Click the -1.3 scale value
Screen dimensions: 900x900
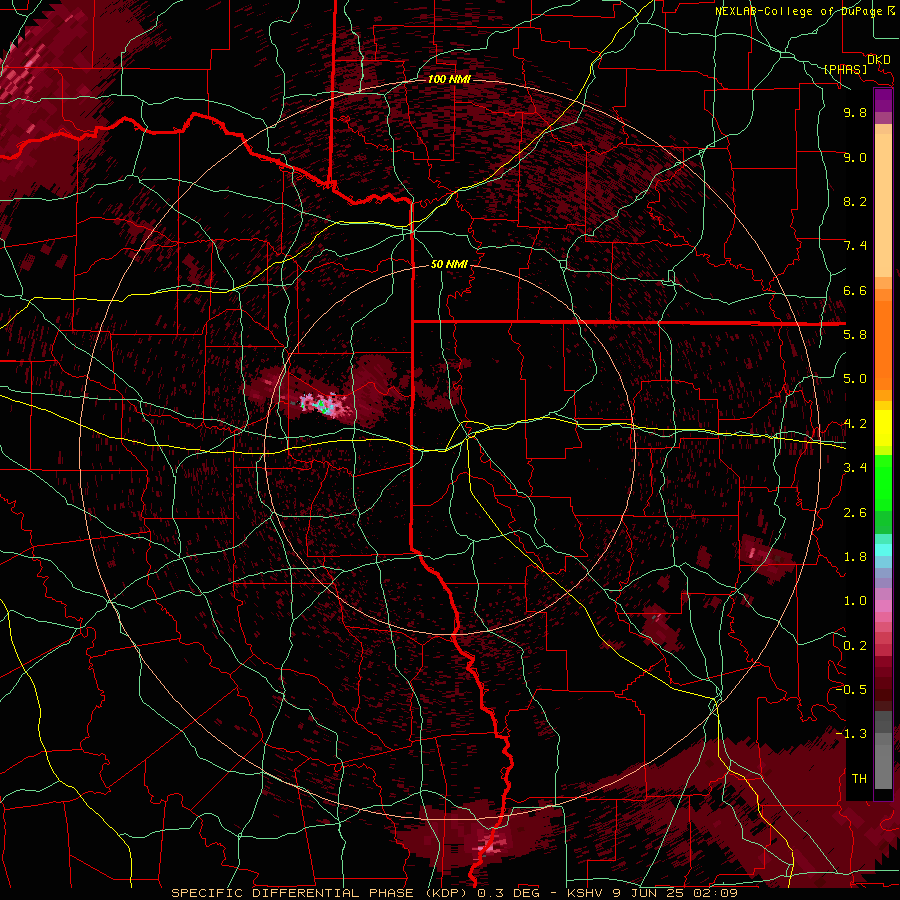(851, 734)
